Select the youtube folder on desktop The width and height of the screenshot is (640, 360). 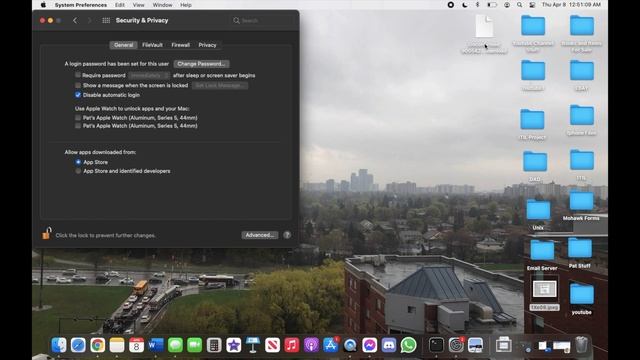(582, 299)
